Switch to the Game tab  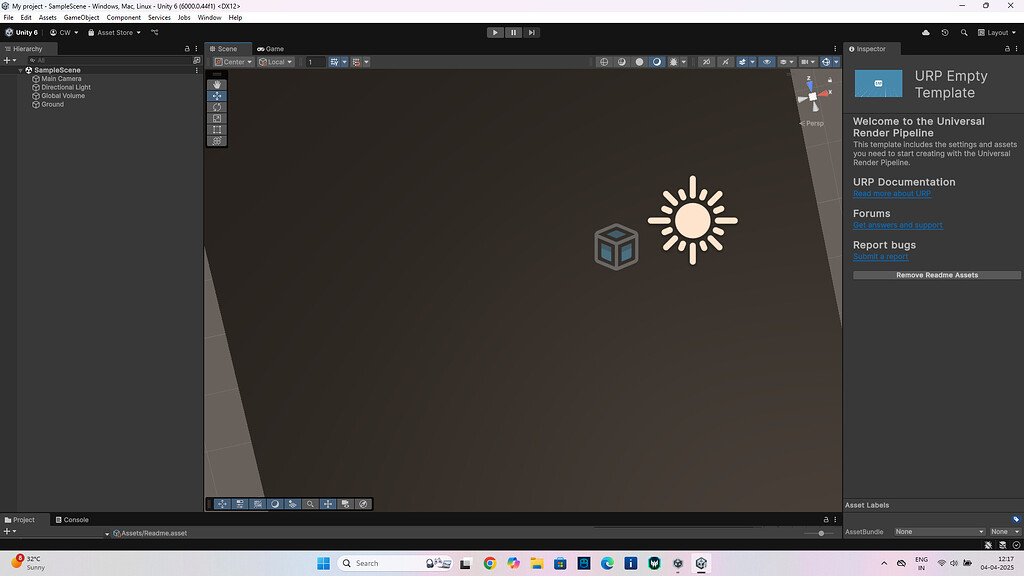(269, 48)
